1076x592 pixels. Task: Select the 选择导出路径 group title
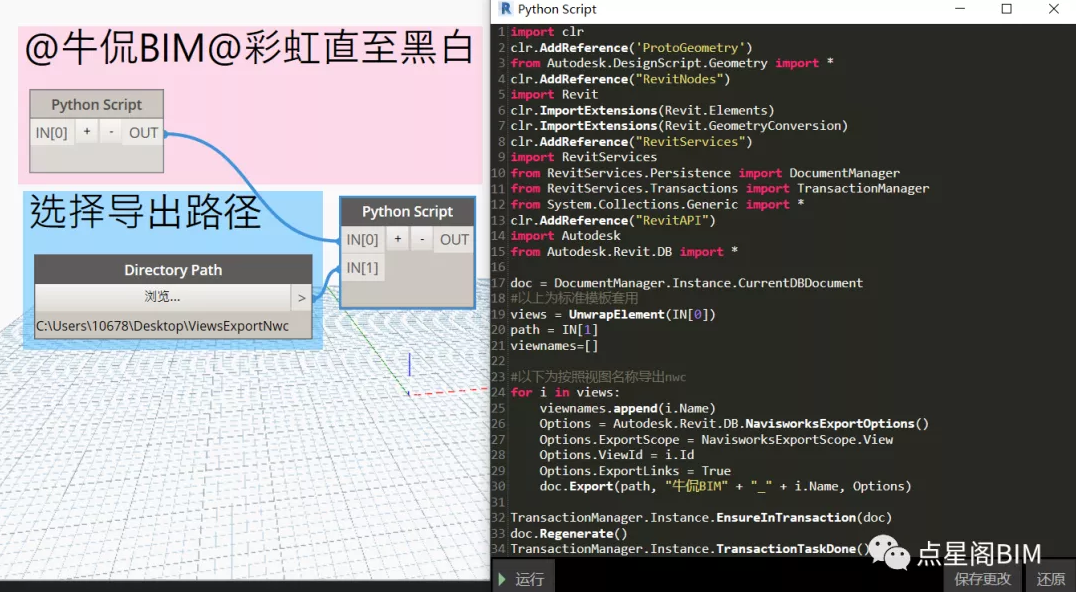point(145,213)
